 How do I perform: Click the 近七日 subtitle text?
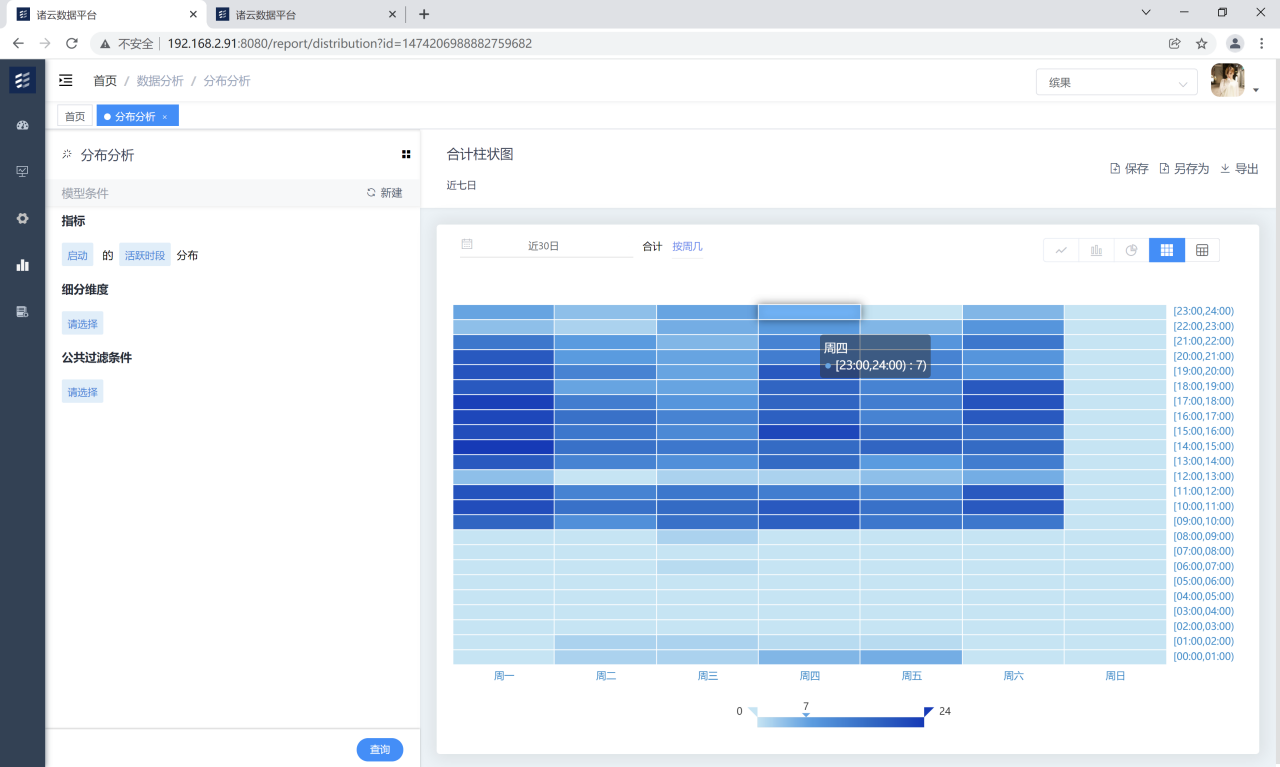pos(462,186)
